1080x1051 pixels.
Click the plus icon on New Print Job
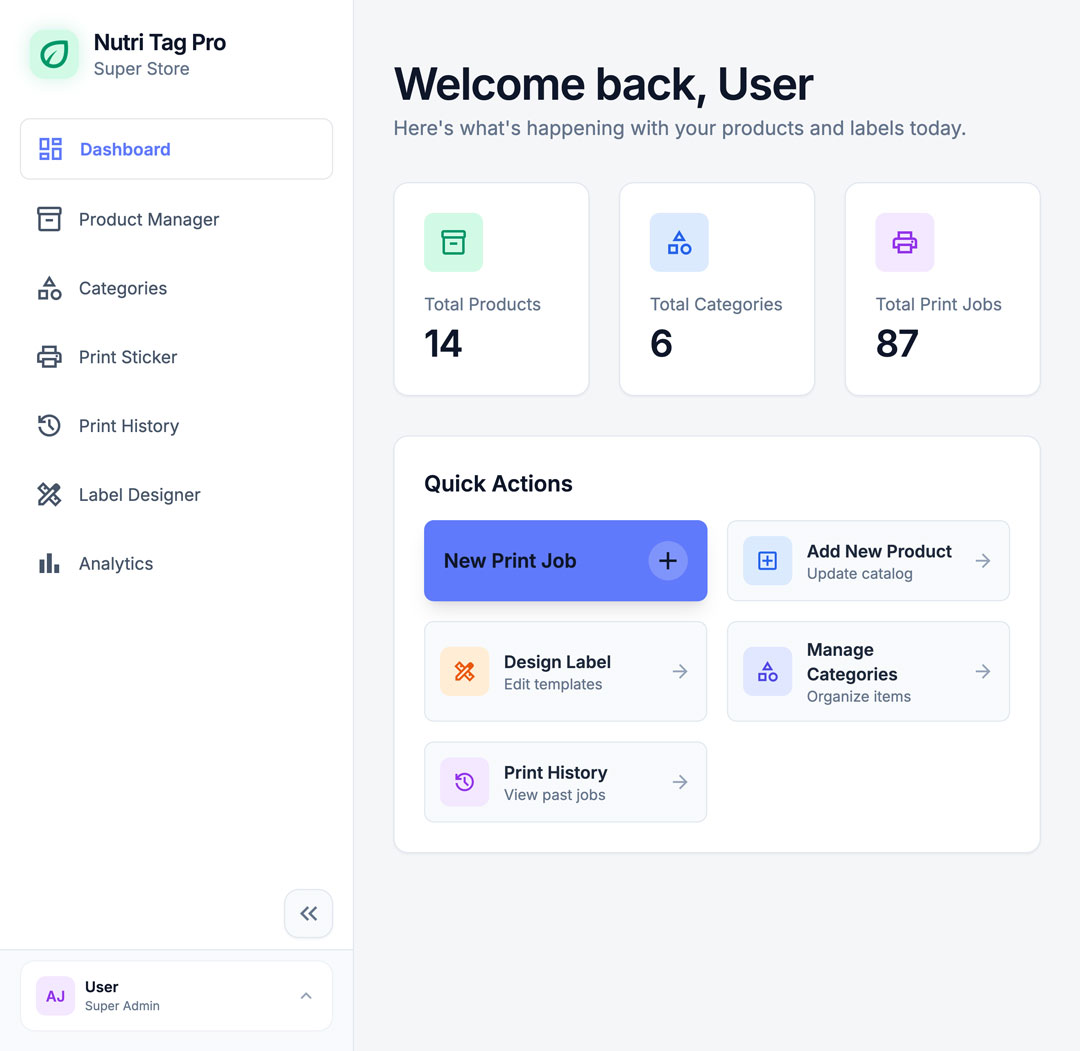[667, 561]
